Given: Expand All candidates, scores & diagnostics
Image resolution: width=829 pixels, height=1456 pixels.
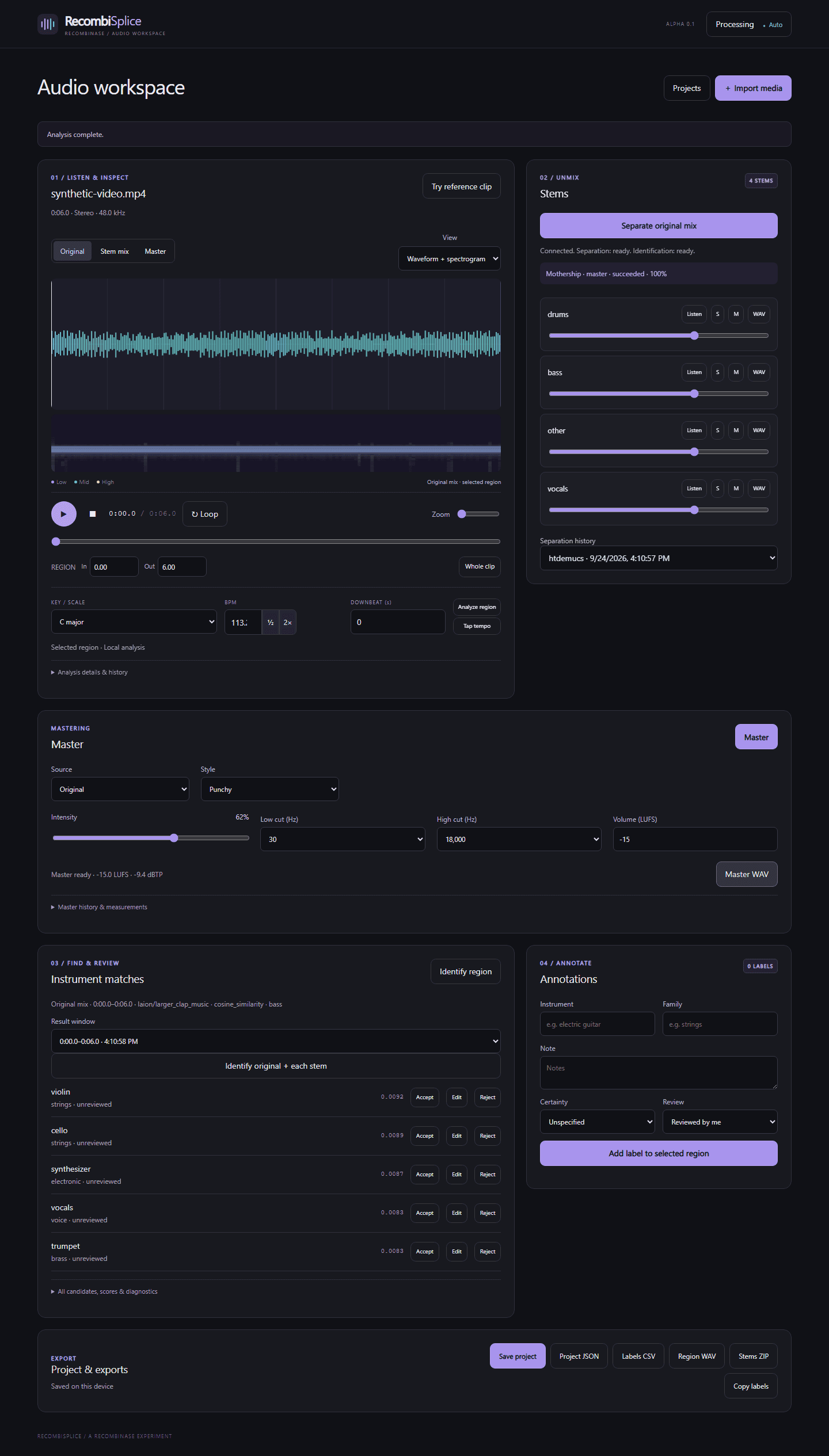Looking at the screenshot, I should tap(105, 1291).
